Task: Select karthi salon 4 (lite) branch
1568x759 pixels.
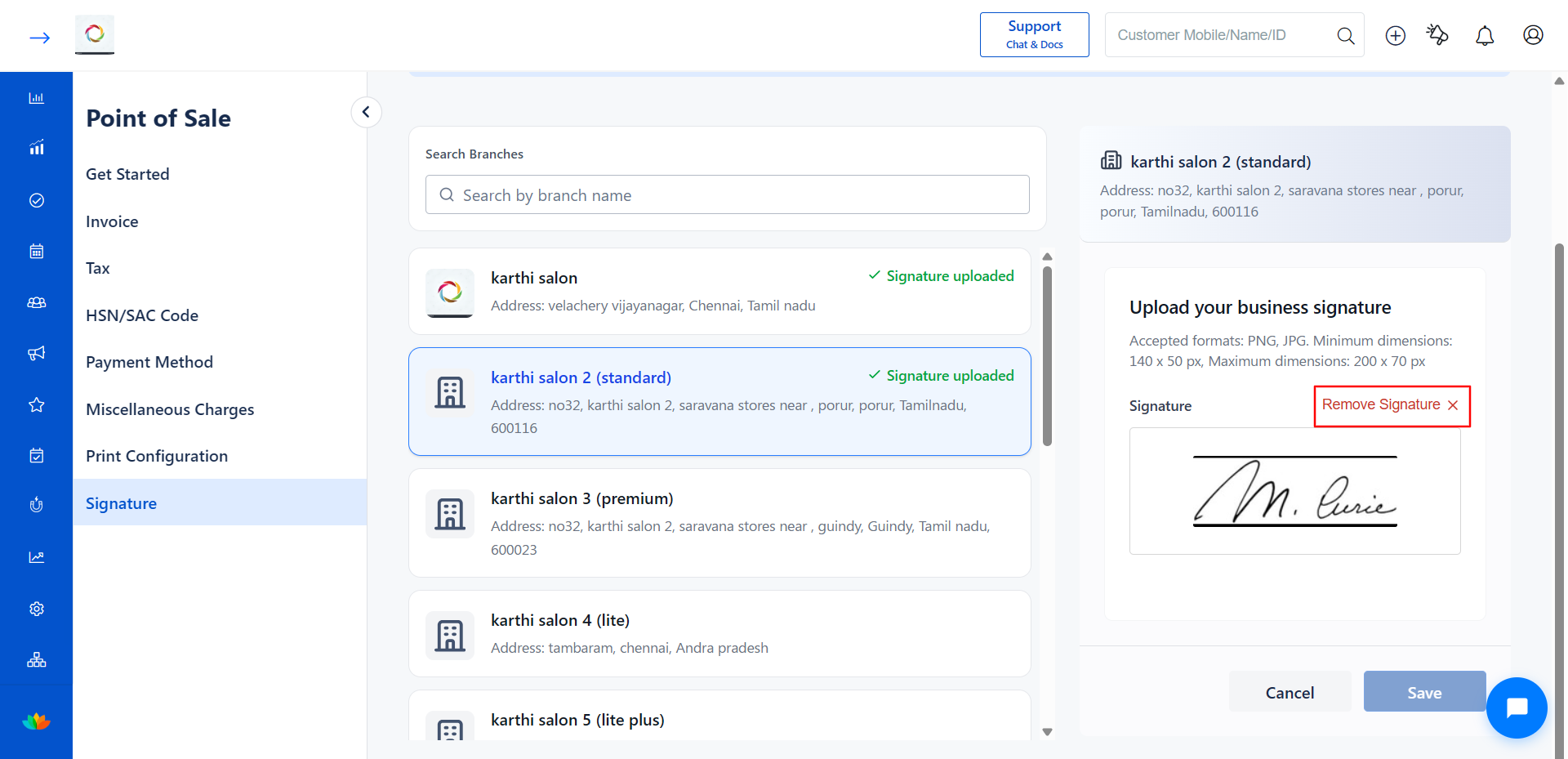Action: (x=719, y=633)
